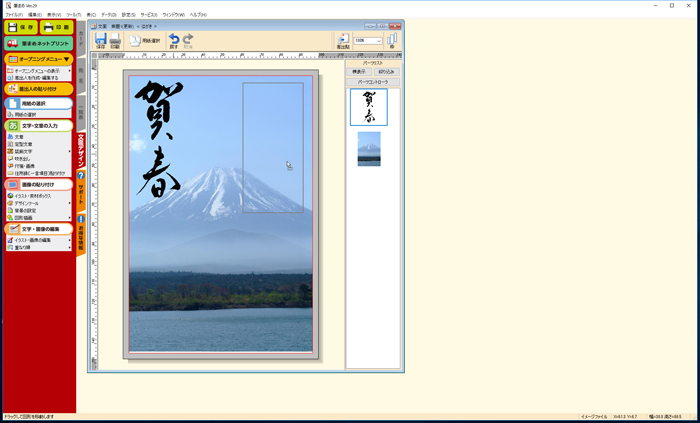This screenshot has width=700, height=423.
Task: Click the 印刷 printer icon in document toolbar
Action: [115, 40]
